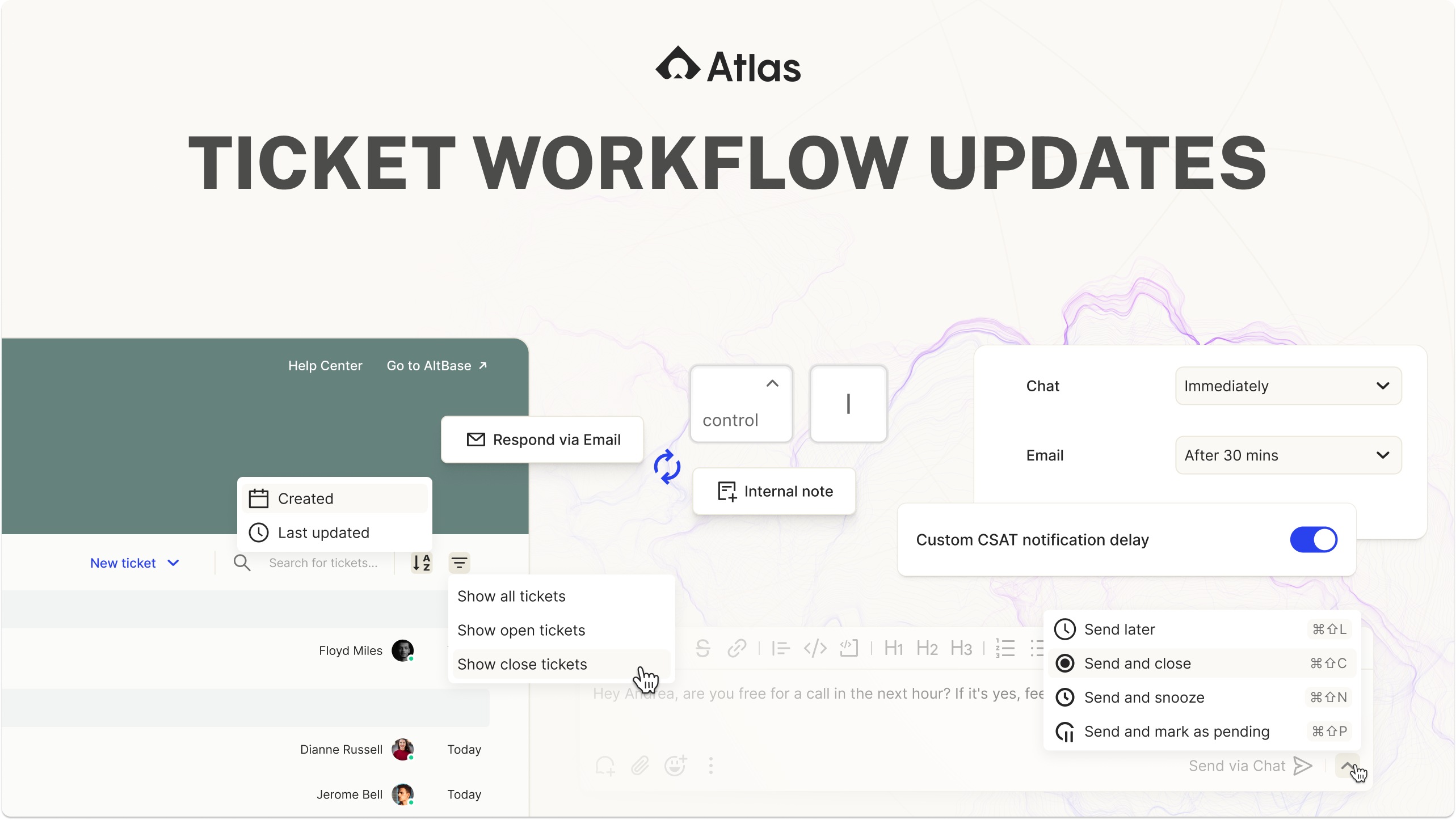Click the inline code icon
The image size is (1456, 820).
coord(815,648)
